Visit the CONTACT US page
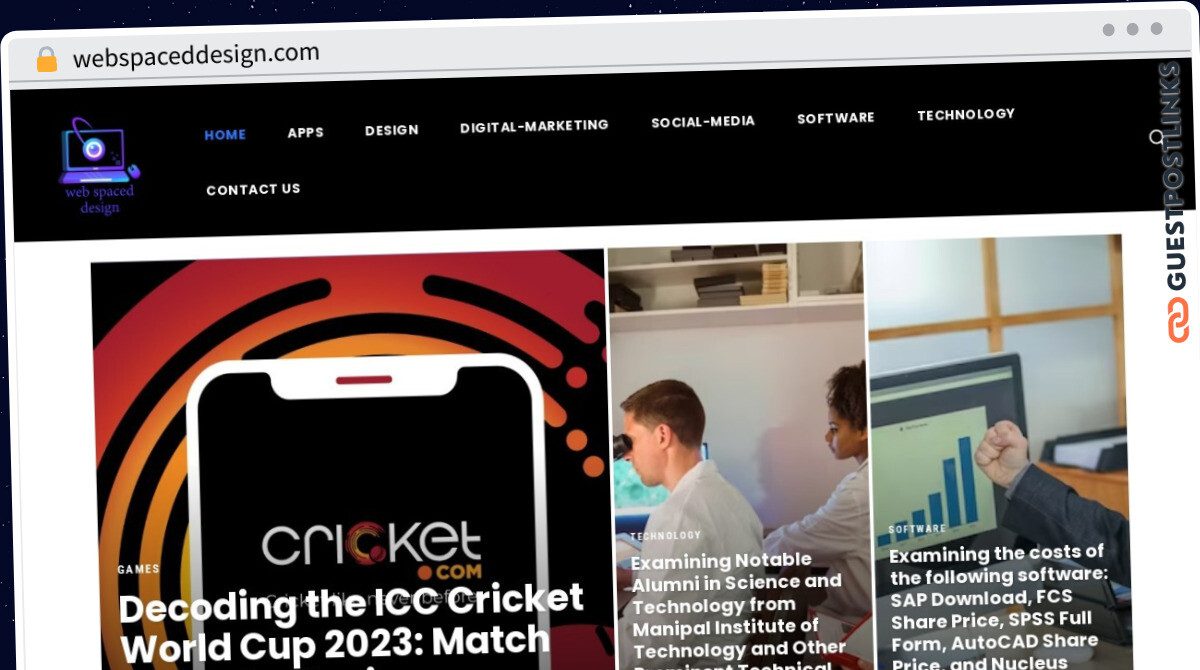Image resolution: width=1200 pixels, height=670 pixels. click(253, 189)
